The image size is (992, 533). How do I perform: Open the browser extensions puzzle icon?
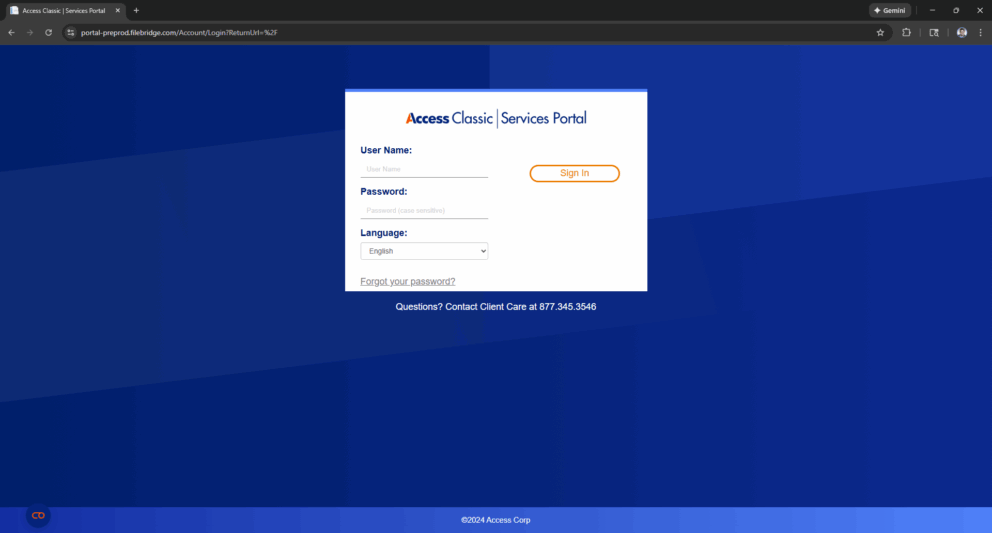coord(906,32)
